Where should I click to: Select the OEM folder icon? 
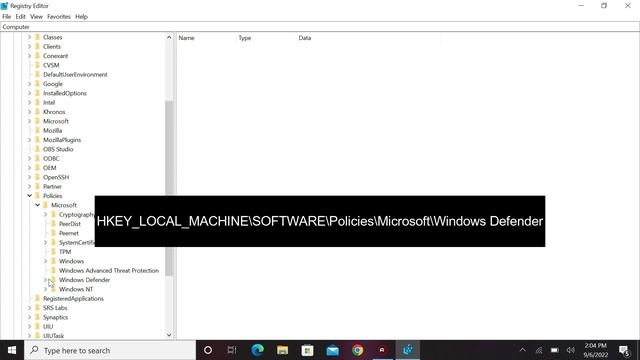click(37, 168)
